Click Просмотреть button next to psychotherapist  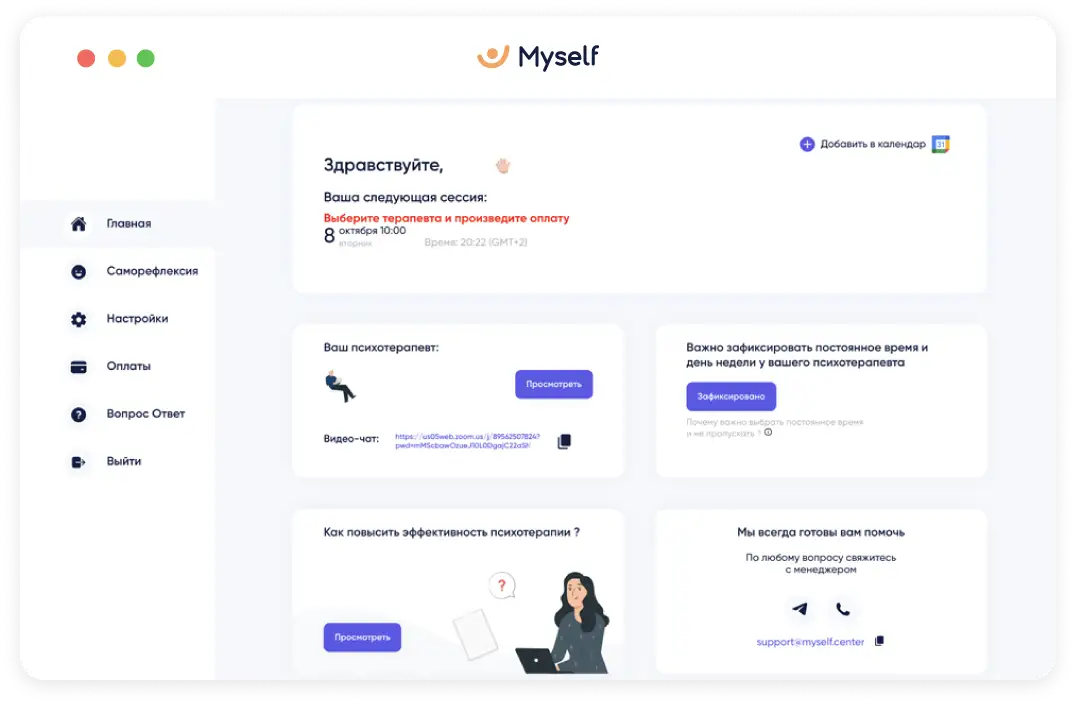pyautogui.click(x=554, y=384)
